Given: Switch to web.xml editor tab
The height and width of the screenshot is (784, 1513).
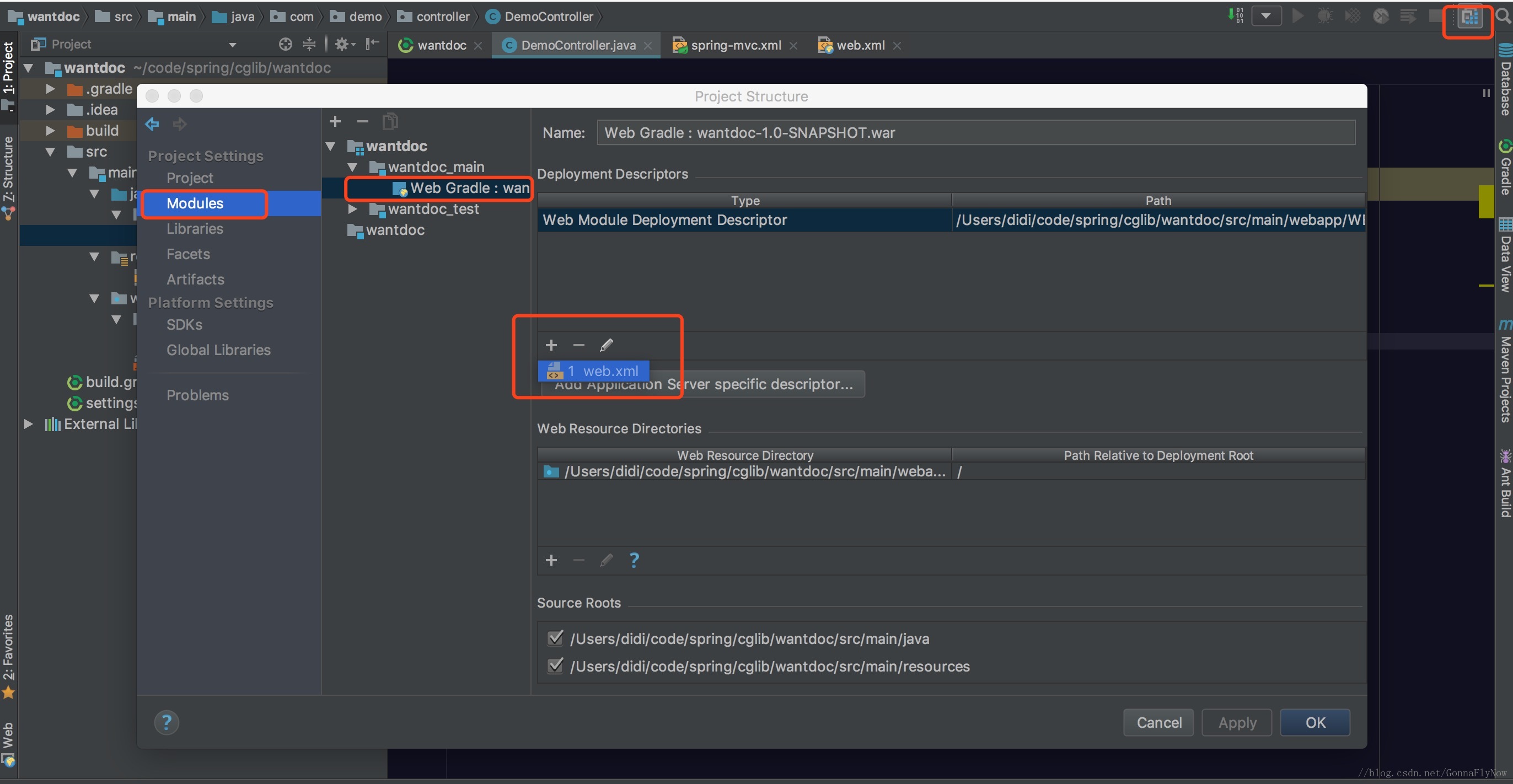Looking at the screenshot, I should click(859, 45).
